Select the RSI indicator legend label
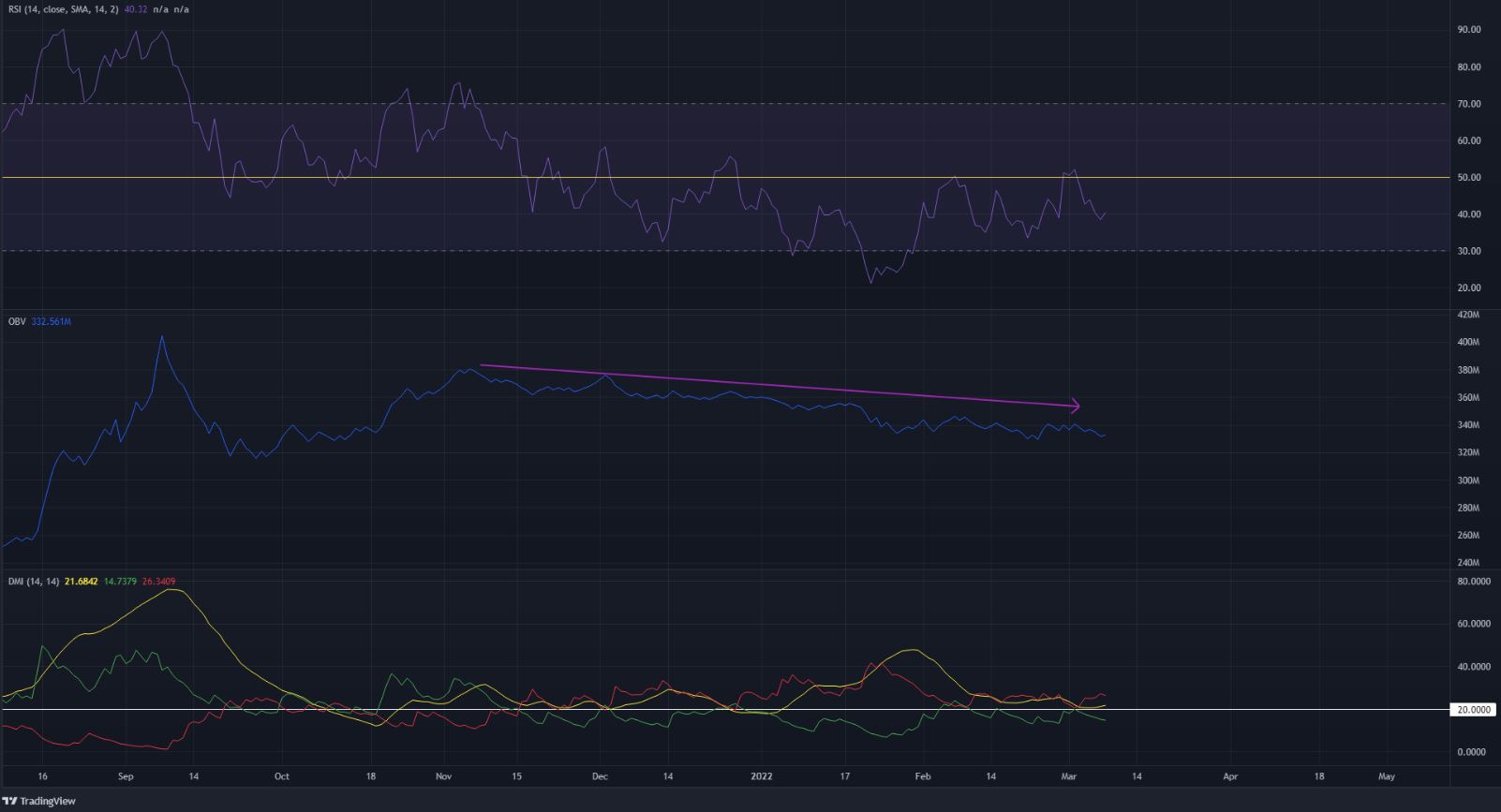The image size is (1501, 812). [x=65, y=7]
